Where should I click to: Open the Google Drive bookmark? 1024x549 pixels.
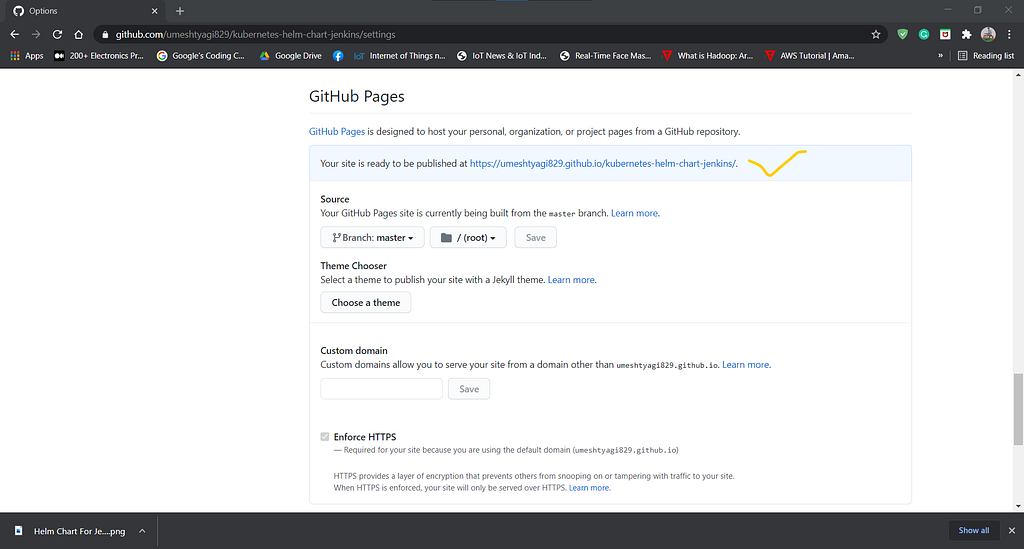(291, 56)
